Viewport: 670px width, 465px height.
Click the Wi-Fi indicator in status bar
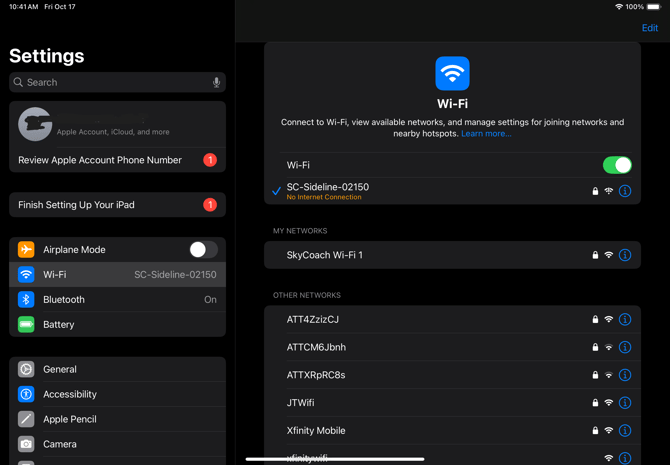(x=618, y=7)
